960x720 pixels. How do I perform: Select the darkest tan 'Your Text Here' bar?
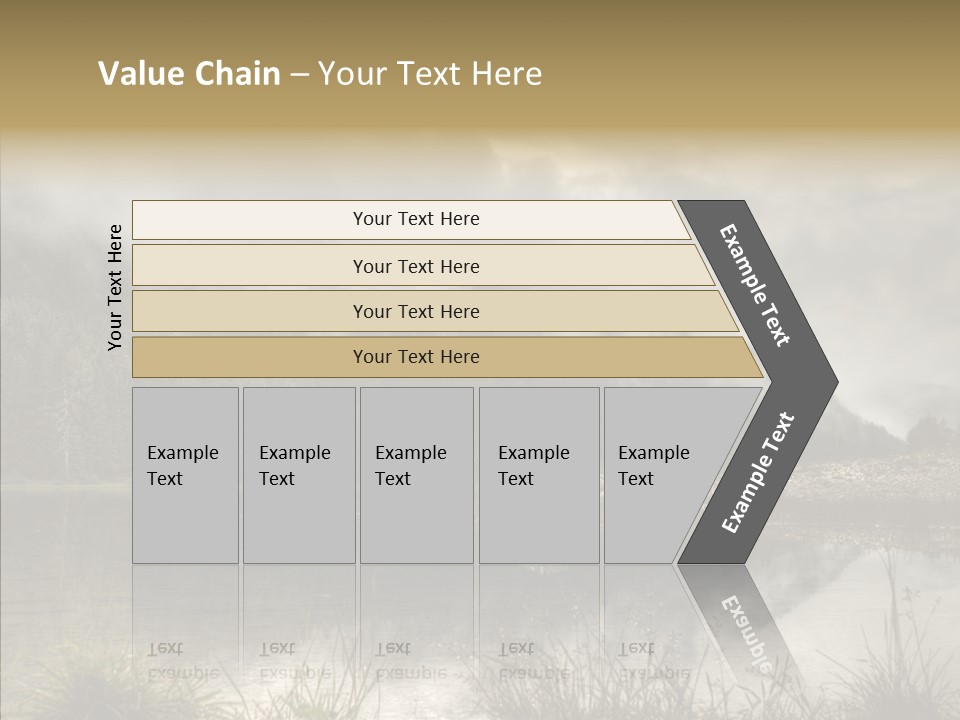[415, 357]
